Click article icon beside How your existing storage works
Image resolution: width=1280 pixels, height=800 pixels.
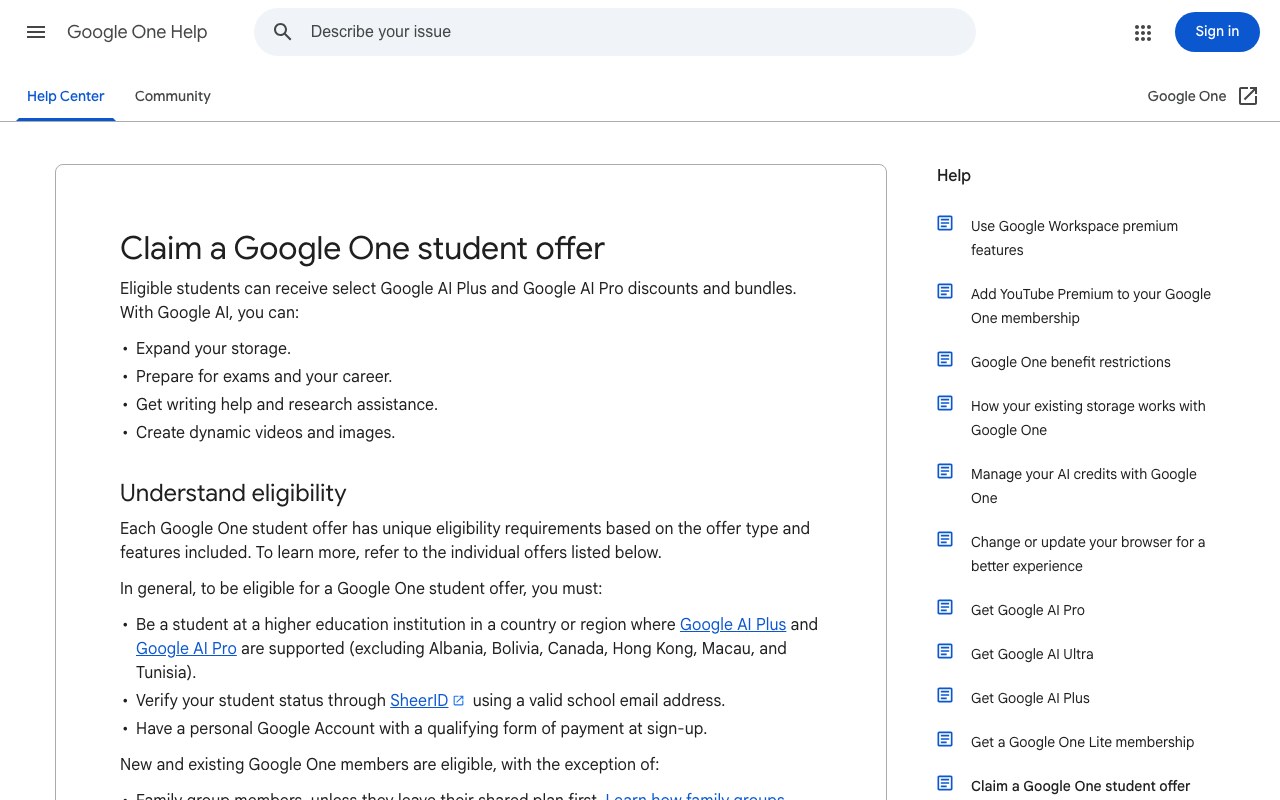coord(945,403)
